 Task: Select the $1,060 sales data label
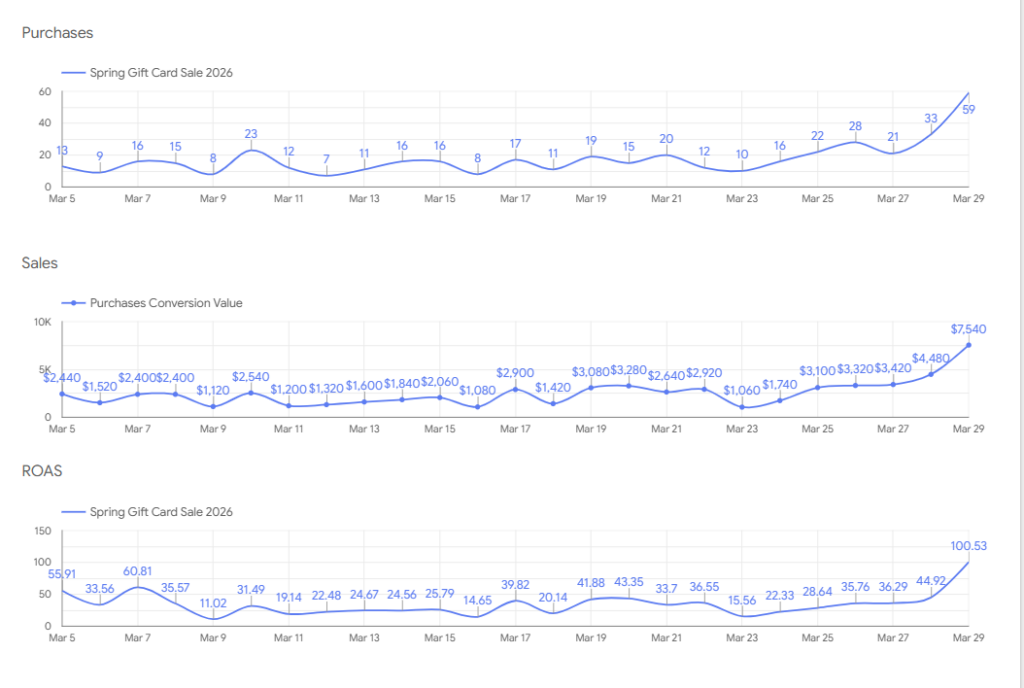point(741,390)
